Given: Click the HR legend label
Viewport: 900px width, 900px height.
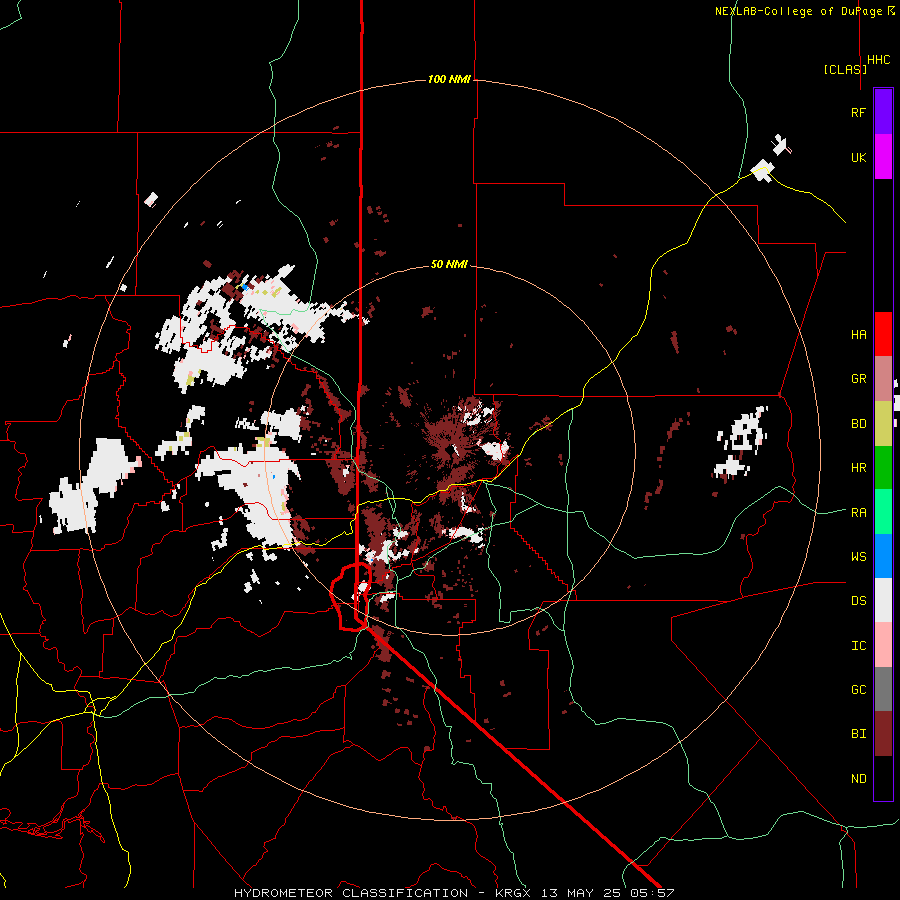Looking at the screenshot, I should point(858,468).
